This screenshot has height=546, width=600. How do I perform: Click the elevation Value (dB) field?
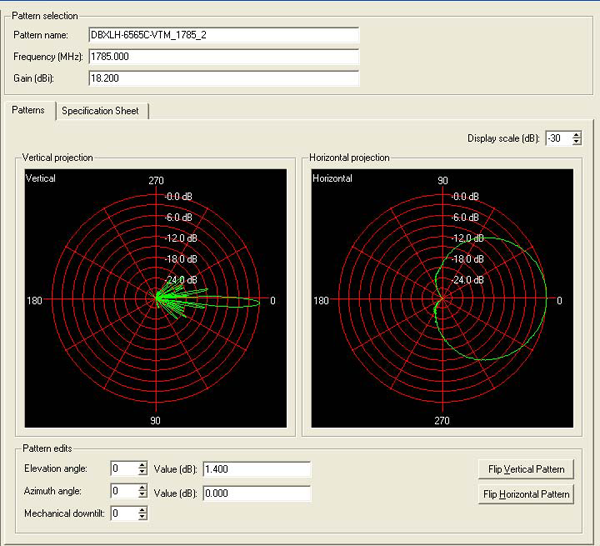pyautogui.click(x=256, y=469)
